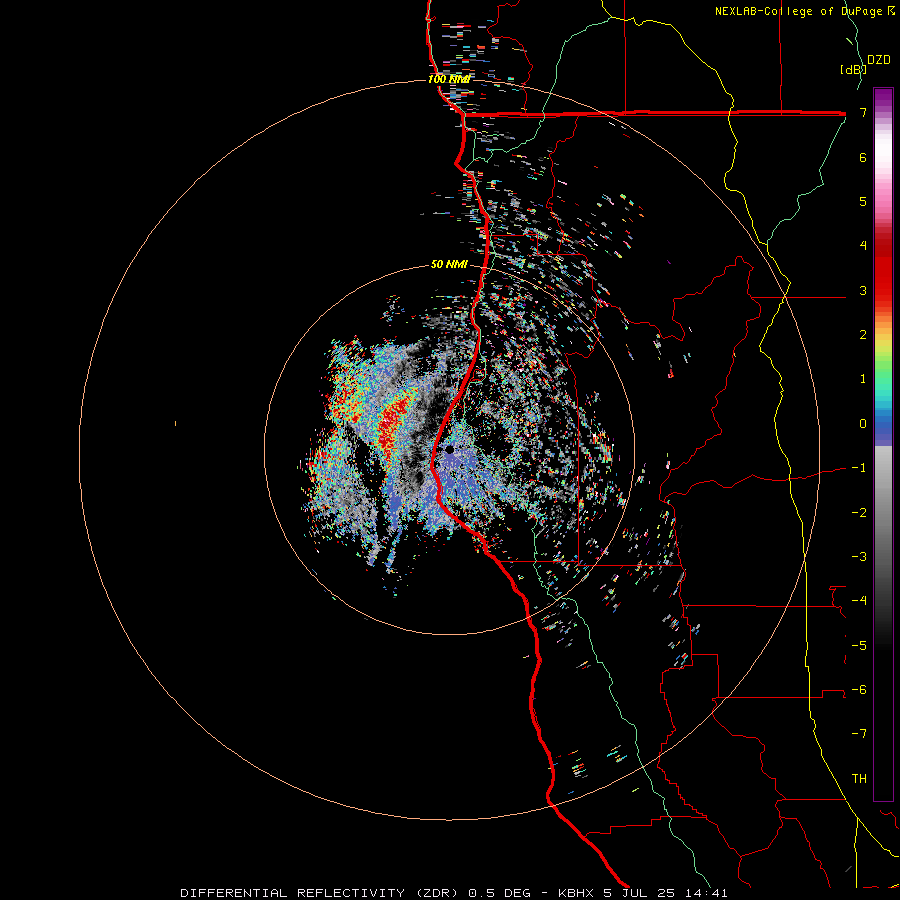Click the 1 dB scale value

tap(863, 379)
